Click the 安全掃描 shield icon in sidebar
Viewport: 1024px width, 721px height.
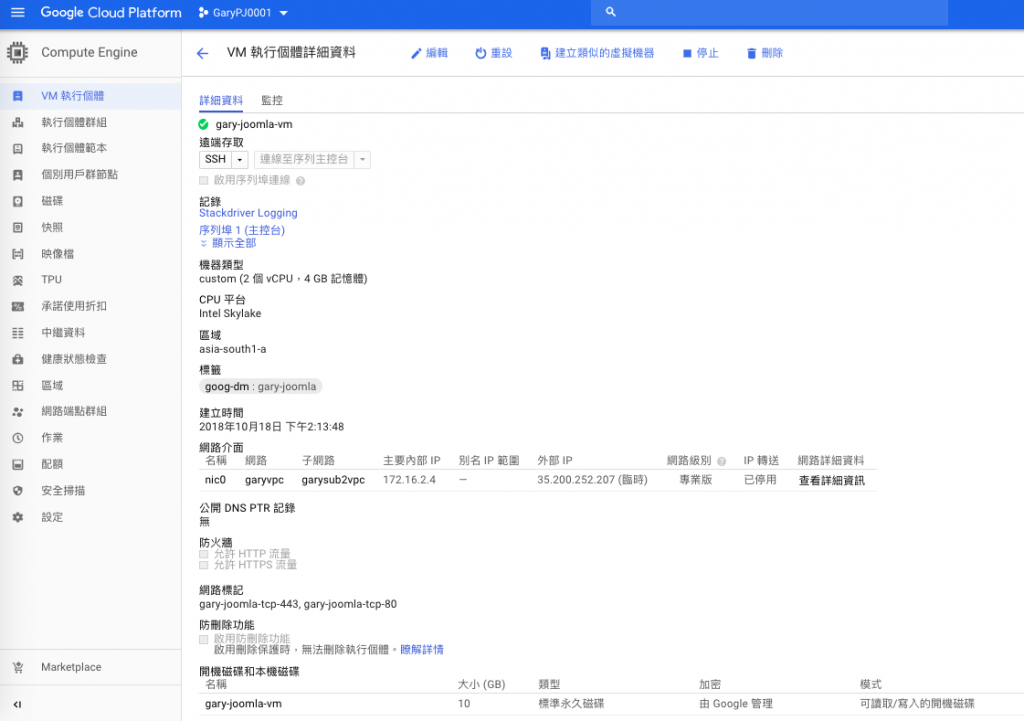click(18, 490)
